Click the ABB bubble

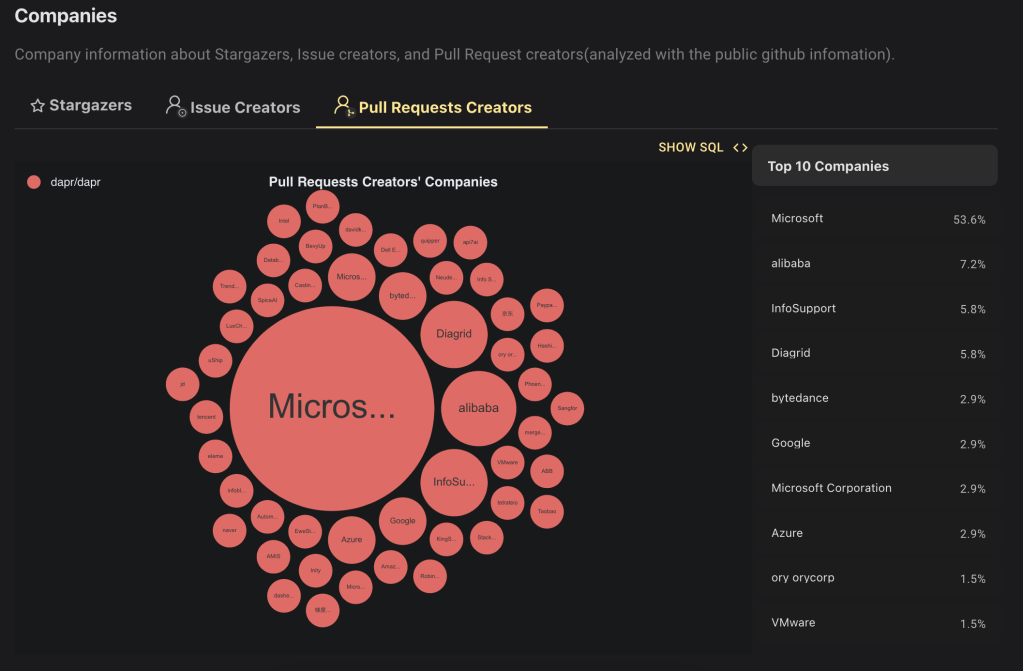[x=547, y=471]
